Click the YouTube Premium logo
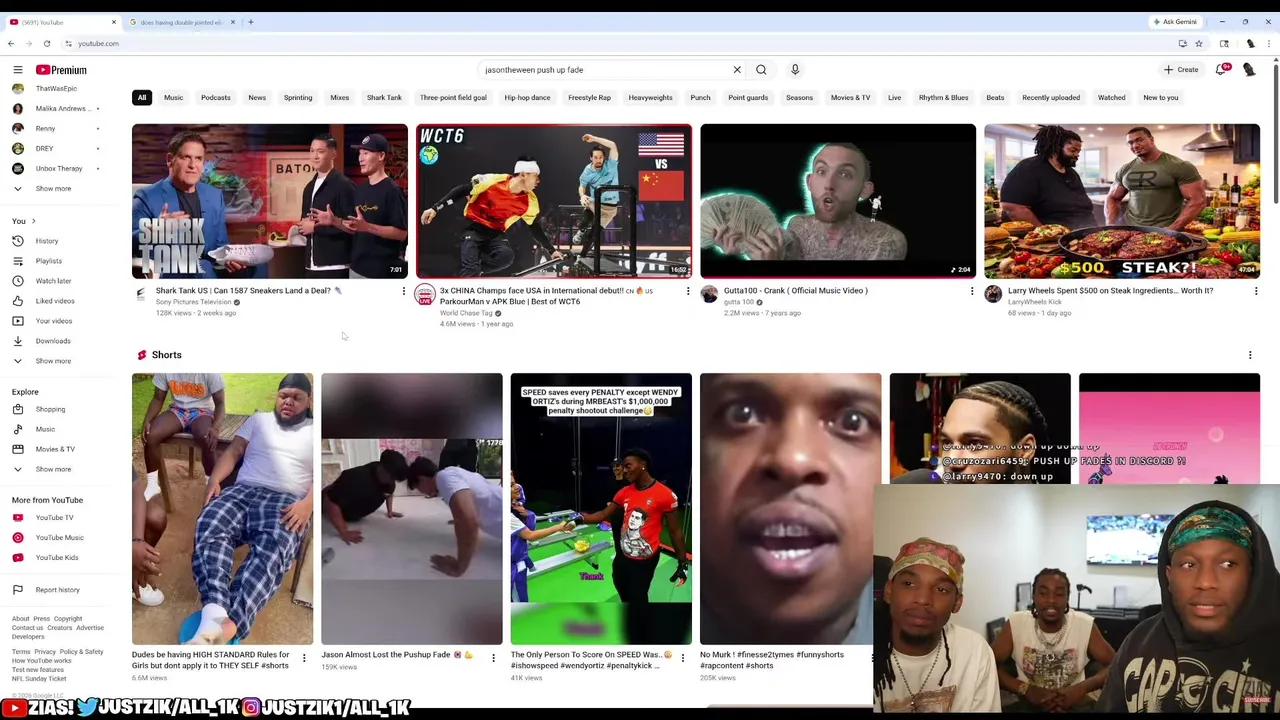1280x720 pixels. (x=61, y=70)
